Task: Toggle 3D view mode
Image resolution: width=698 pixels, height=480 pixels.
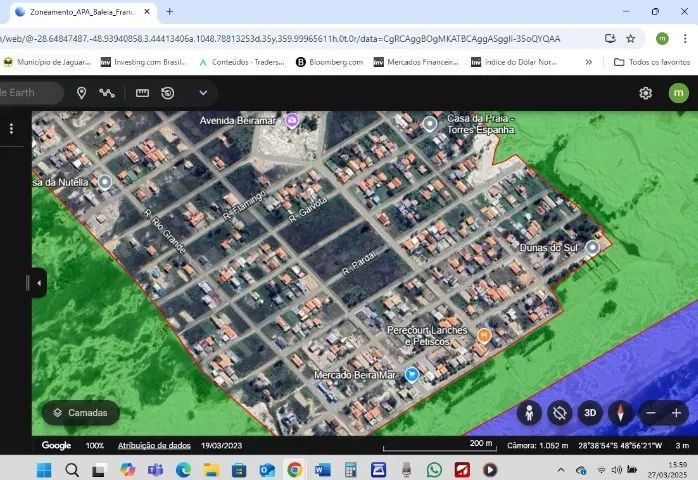Action: coord(590,413)
